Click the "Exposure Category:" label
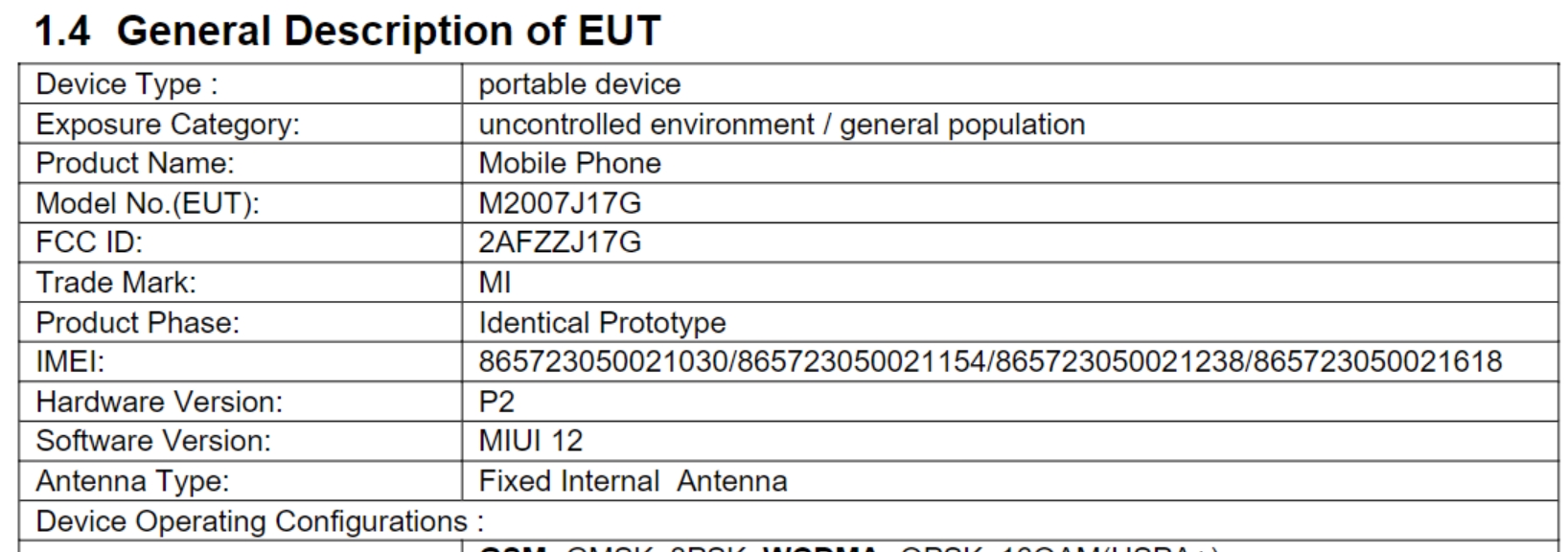Image resolution: width=1568 pixels, height=552 pixels. click(x=168, y=125)
